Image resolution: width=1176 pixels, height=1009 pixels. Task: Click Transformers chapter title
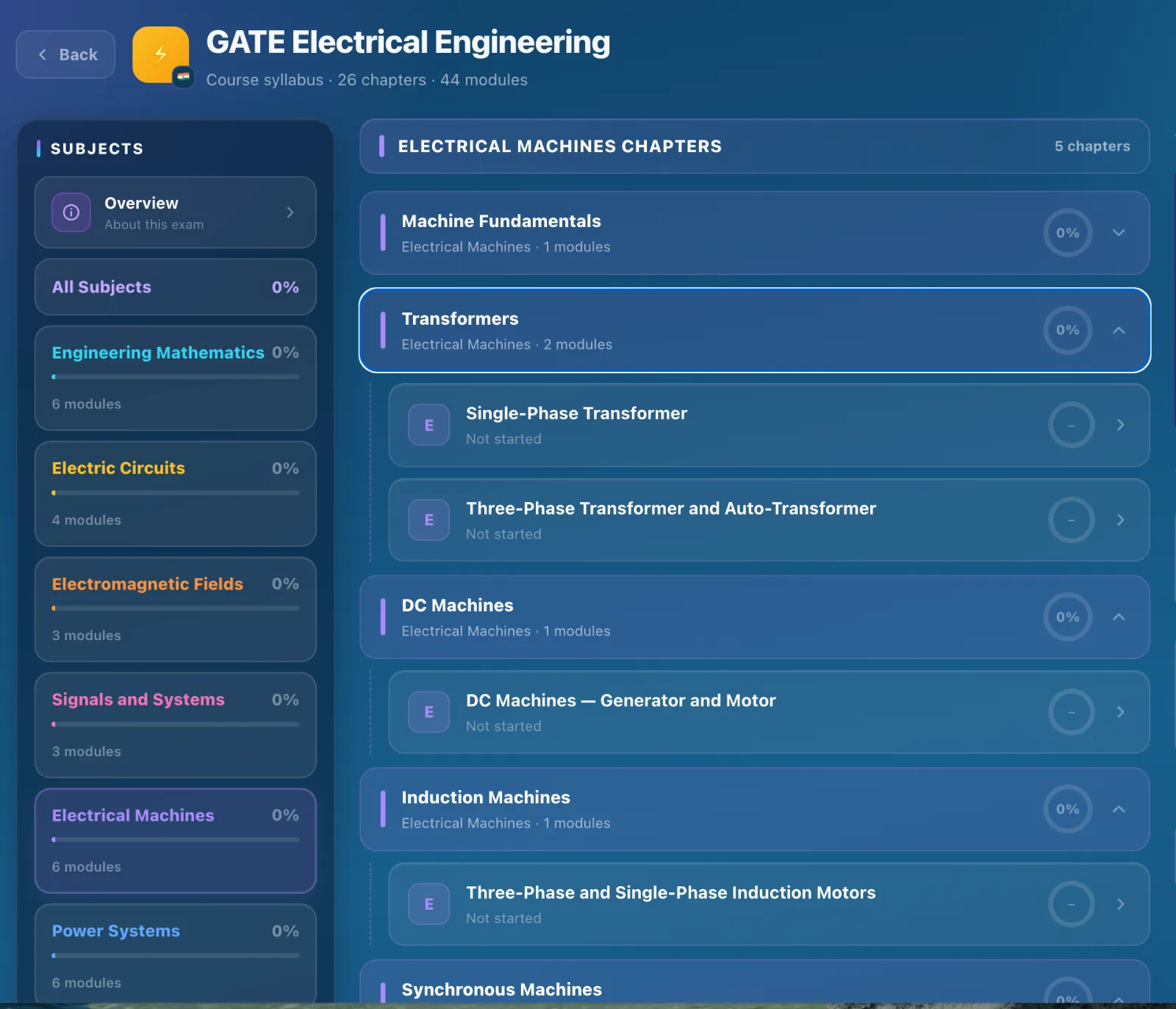tap(460, 319)
